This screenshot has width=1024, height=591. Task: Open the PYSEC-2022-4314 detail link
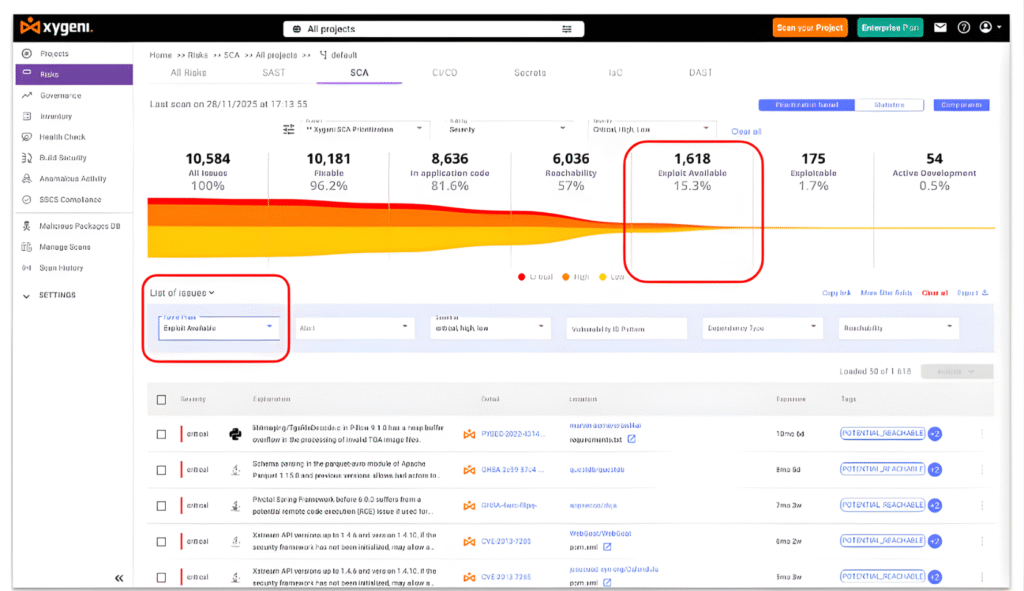[512, 434]
